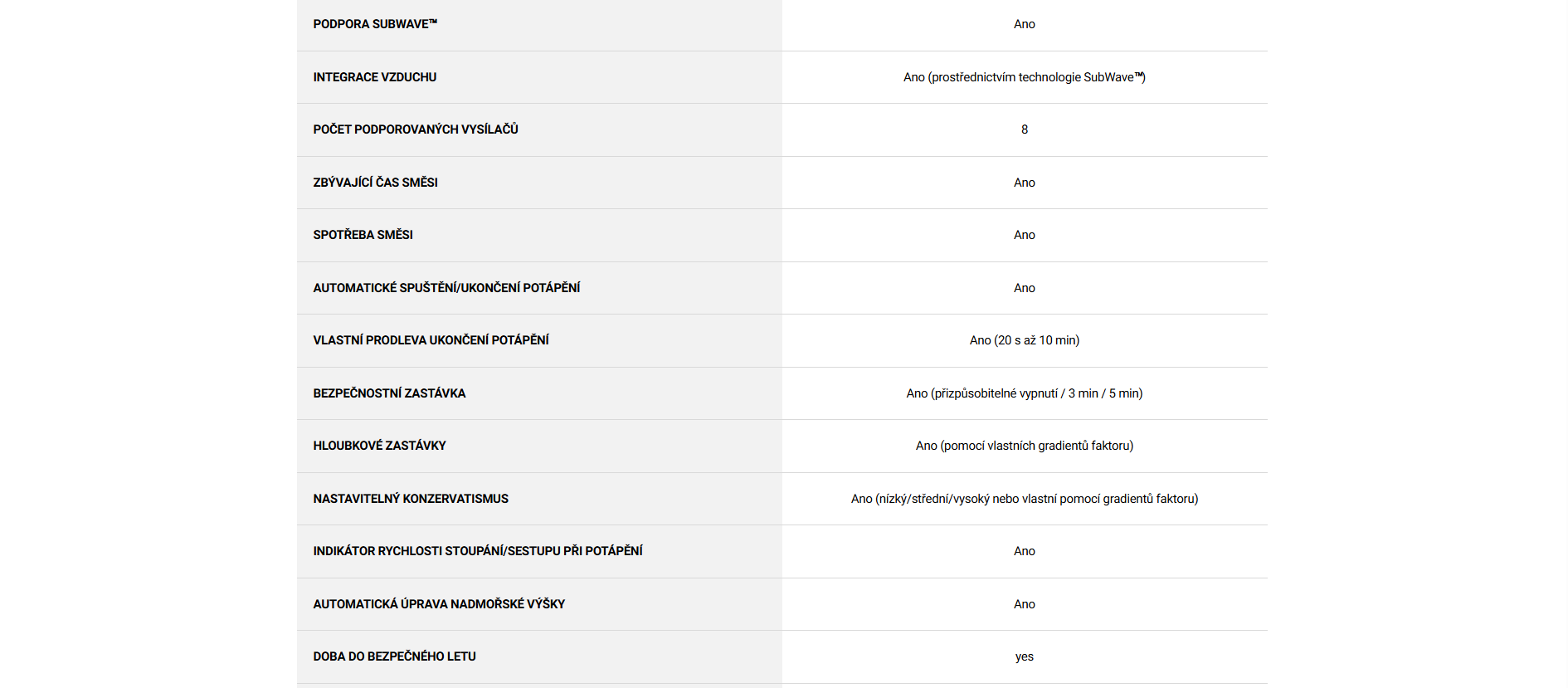Select INDIKÁTOR RYCHLOSTI STOUPÁNÍ/SESTUPU label
The width and height of the screenshot is (1568, 688).
(478, 551)
